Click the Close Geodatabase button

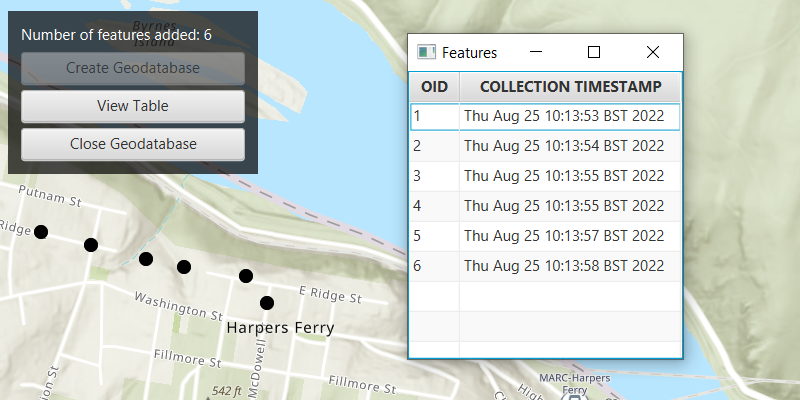click(x=133, y=144)
